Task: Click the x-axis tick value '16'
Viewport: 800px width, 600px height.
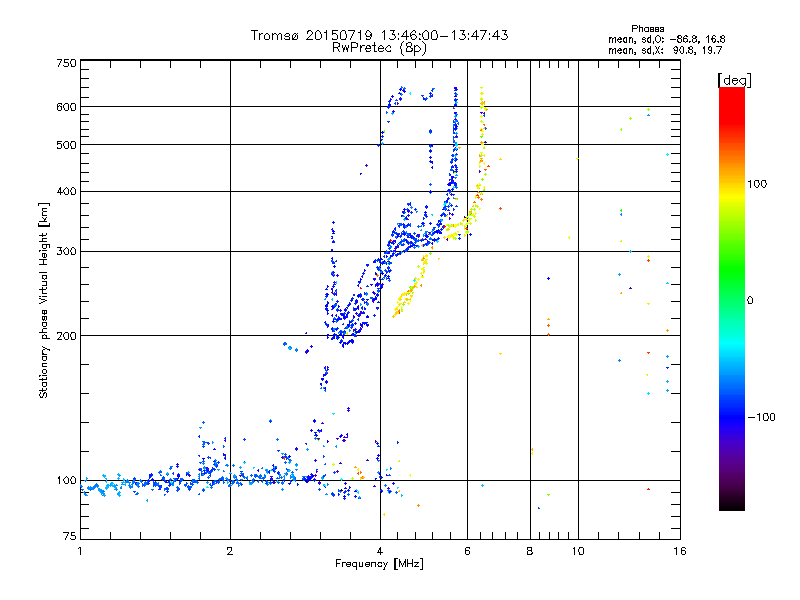Action: [680, 551]
